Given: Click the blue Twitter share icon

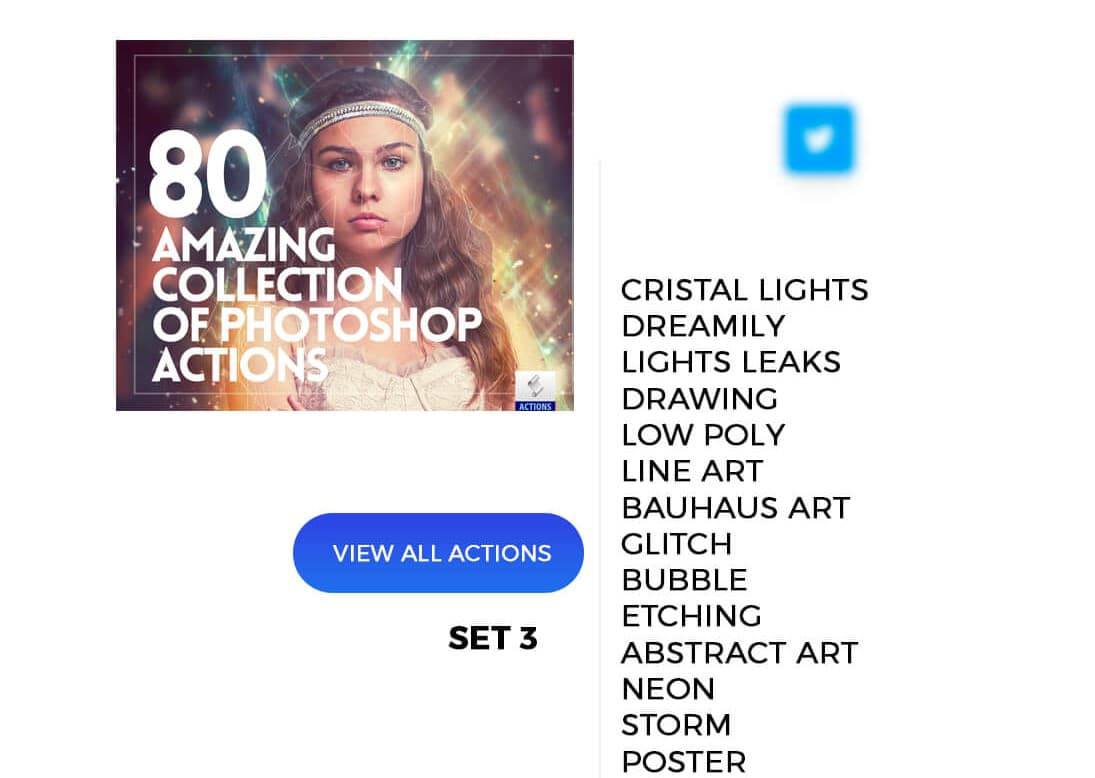Looking at the screenshot, I should pos(819,139).
